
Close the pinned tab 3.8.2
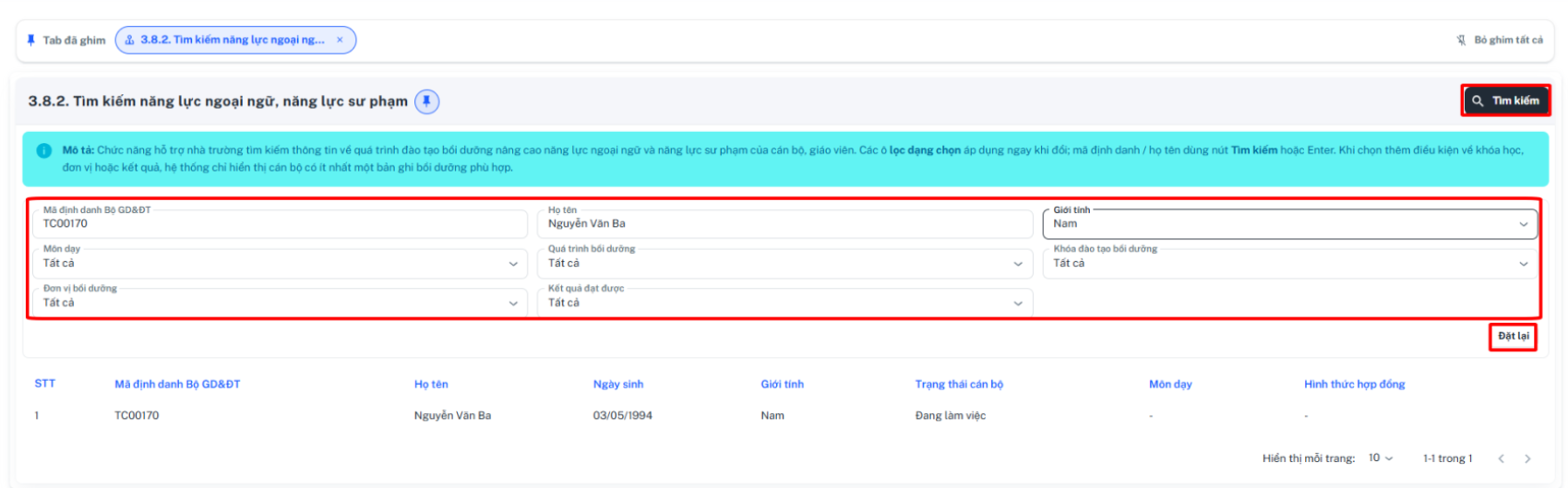tap(340, 40)
